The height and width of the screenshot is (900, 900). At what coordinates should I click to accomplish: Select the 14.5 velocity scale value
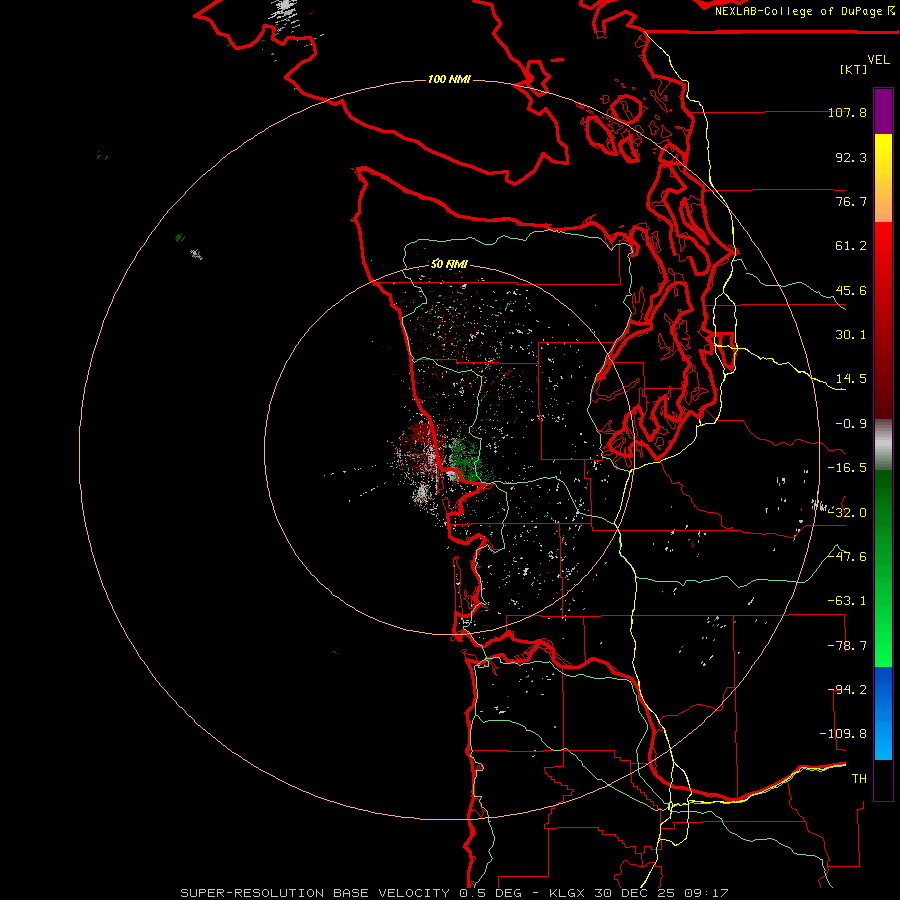[851, 379]
